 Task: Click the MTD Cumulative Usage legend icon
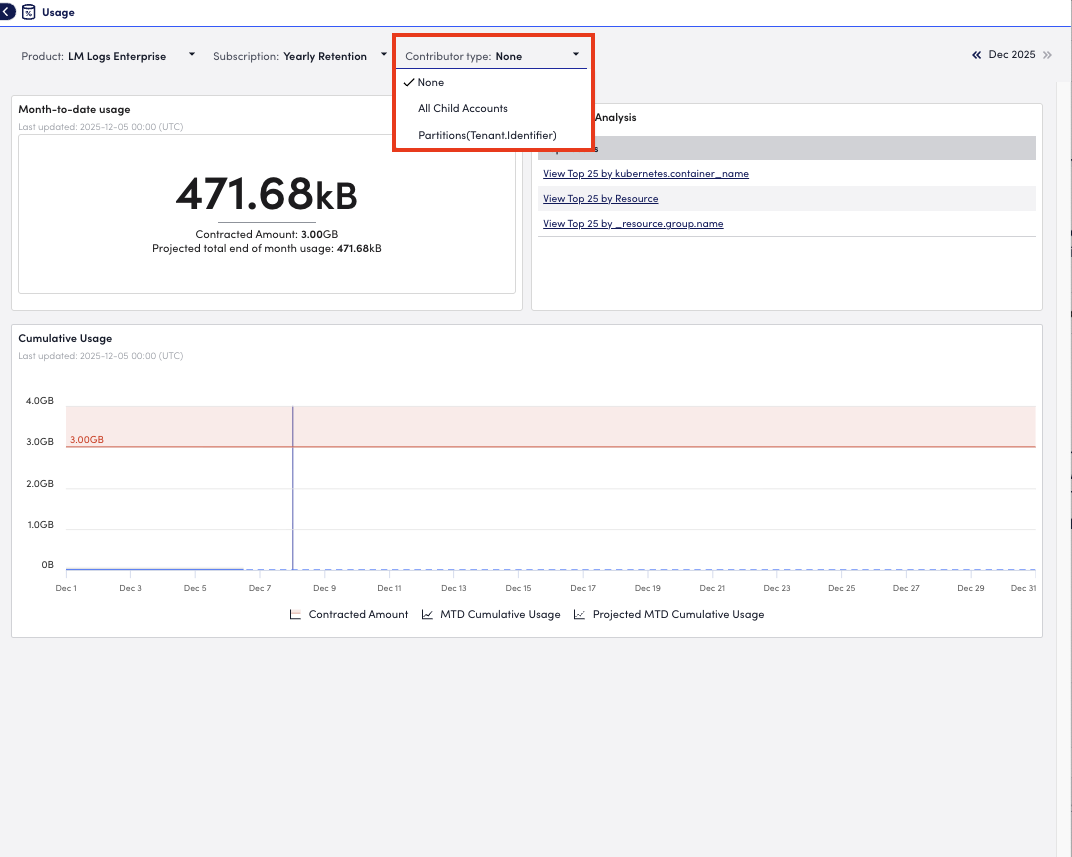[427, 615]
